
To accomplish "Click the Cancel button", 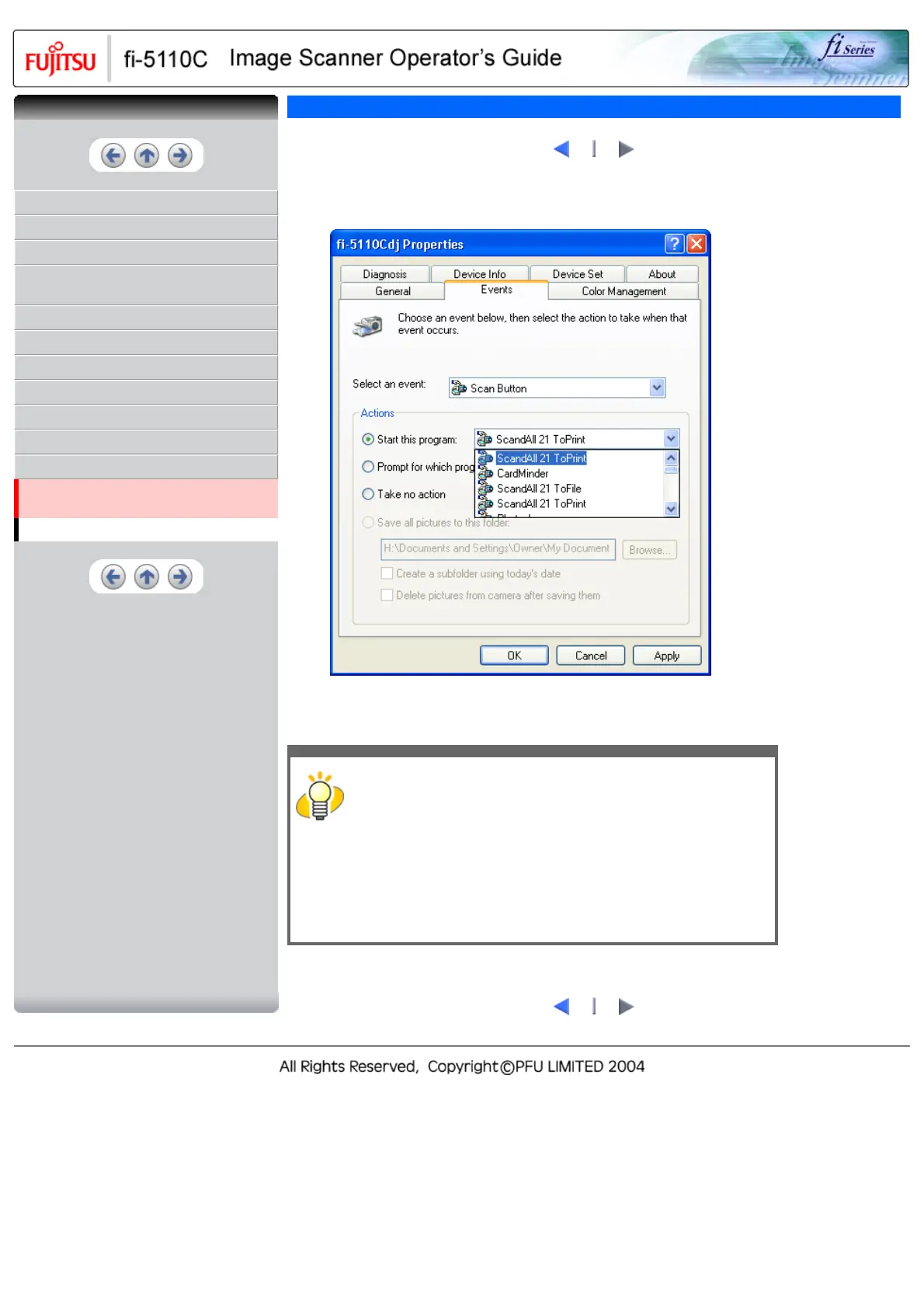I will pos(591,656).
